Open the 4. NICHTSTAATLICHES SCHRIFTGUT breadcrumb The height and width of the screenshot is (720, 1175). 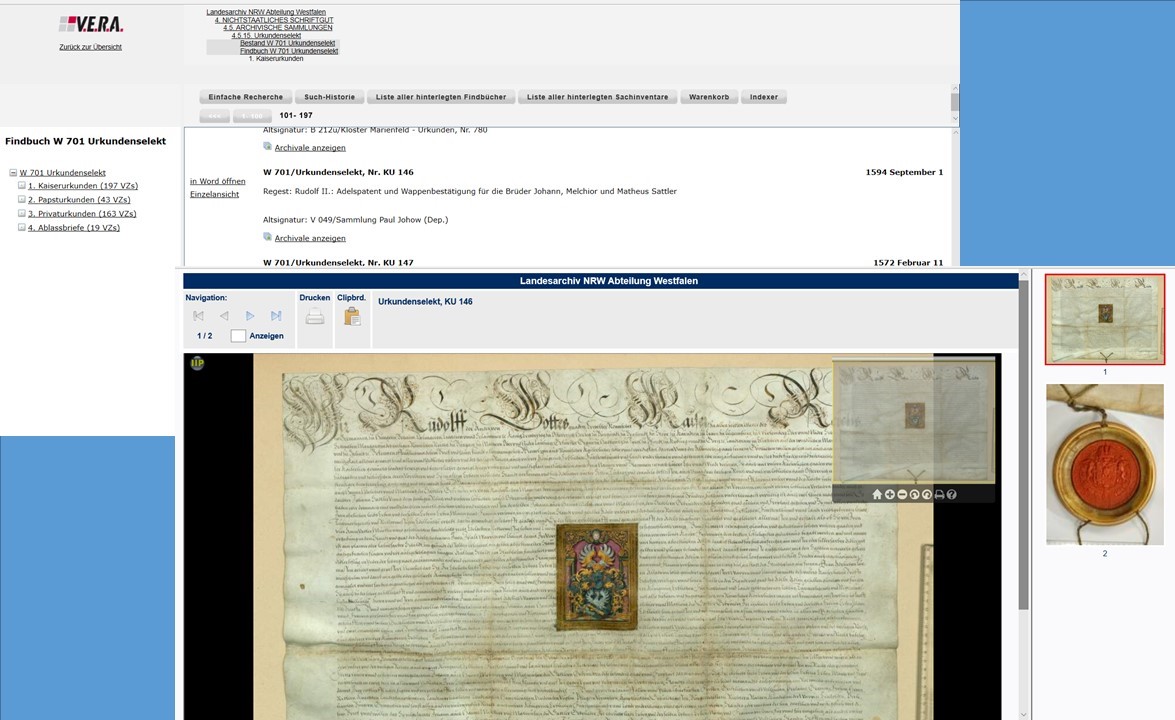click(274, 20)
